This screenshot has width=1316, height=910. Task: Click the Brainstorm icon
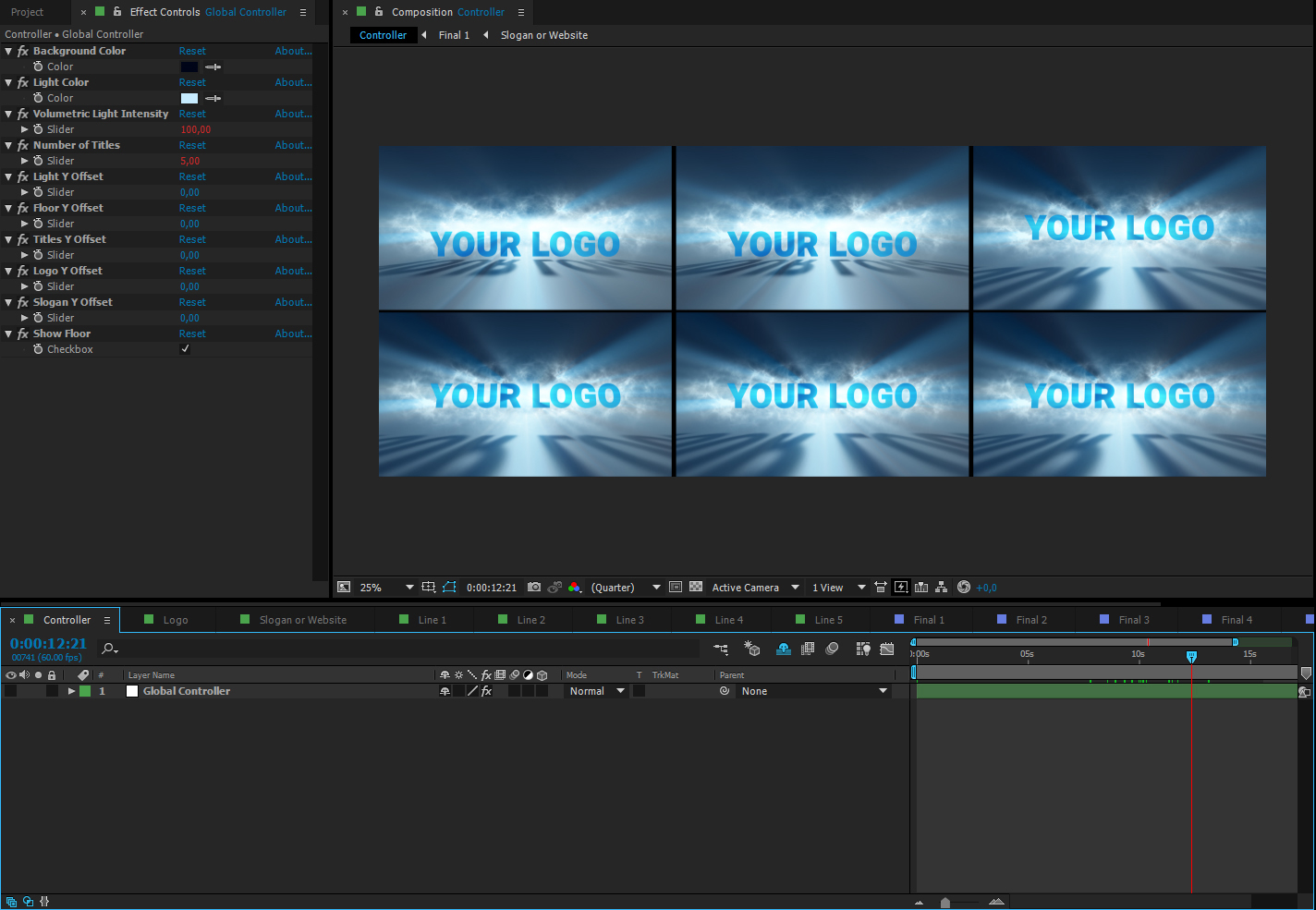[x=863, y=649]
